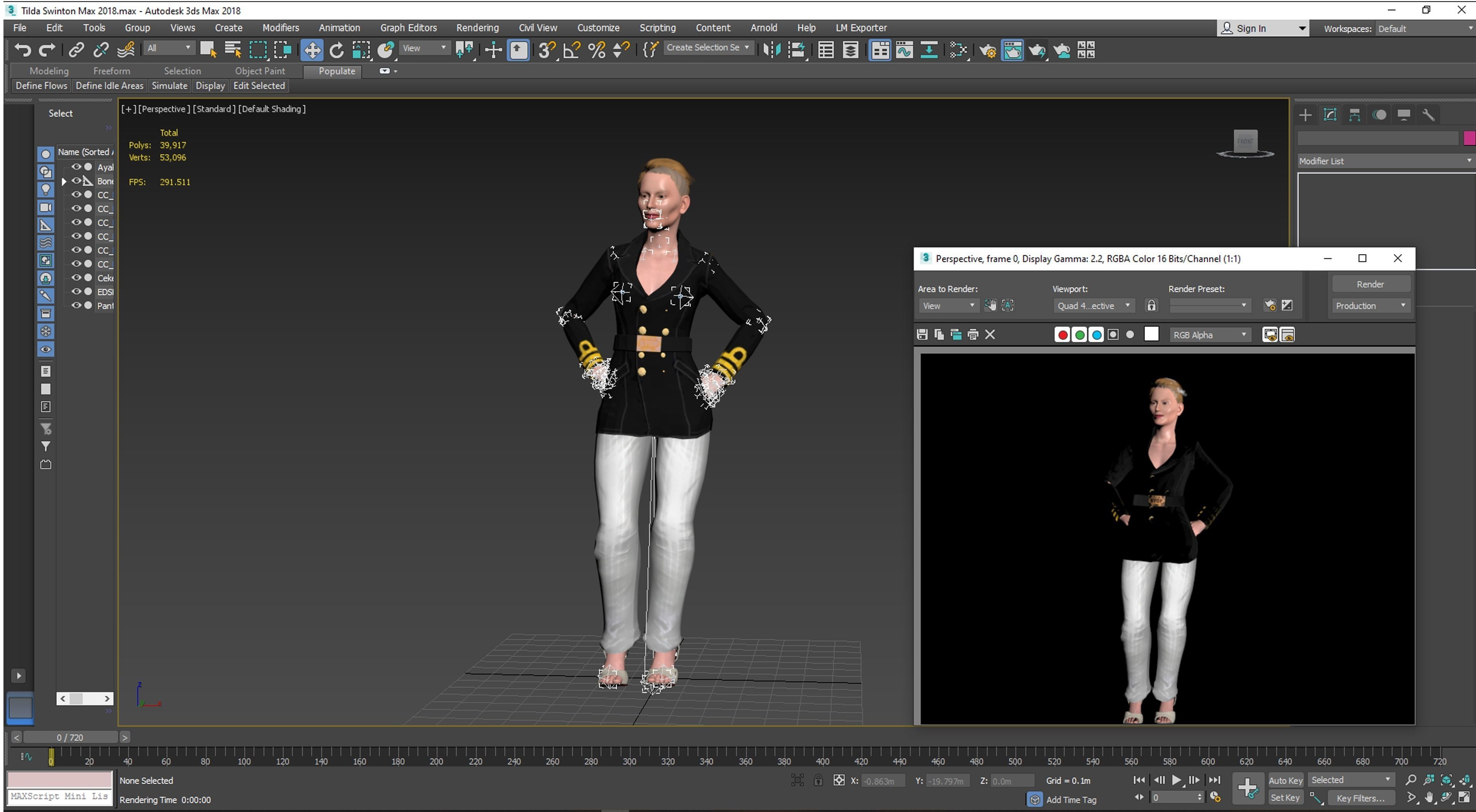Toggle Percent Snap icon
Image resolution: width=1476 pixels, height=812 pixels.
(x=596, y=50)
